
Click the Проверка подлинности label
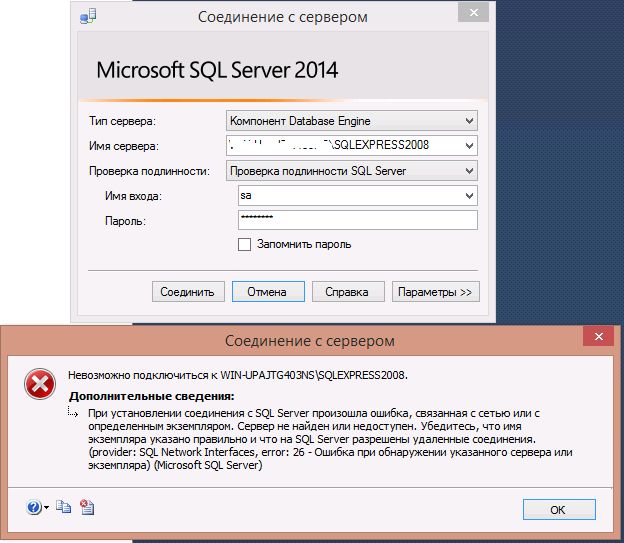click(x=149, y=171)
